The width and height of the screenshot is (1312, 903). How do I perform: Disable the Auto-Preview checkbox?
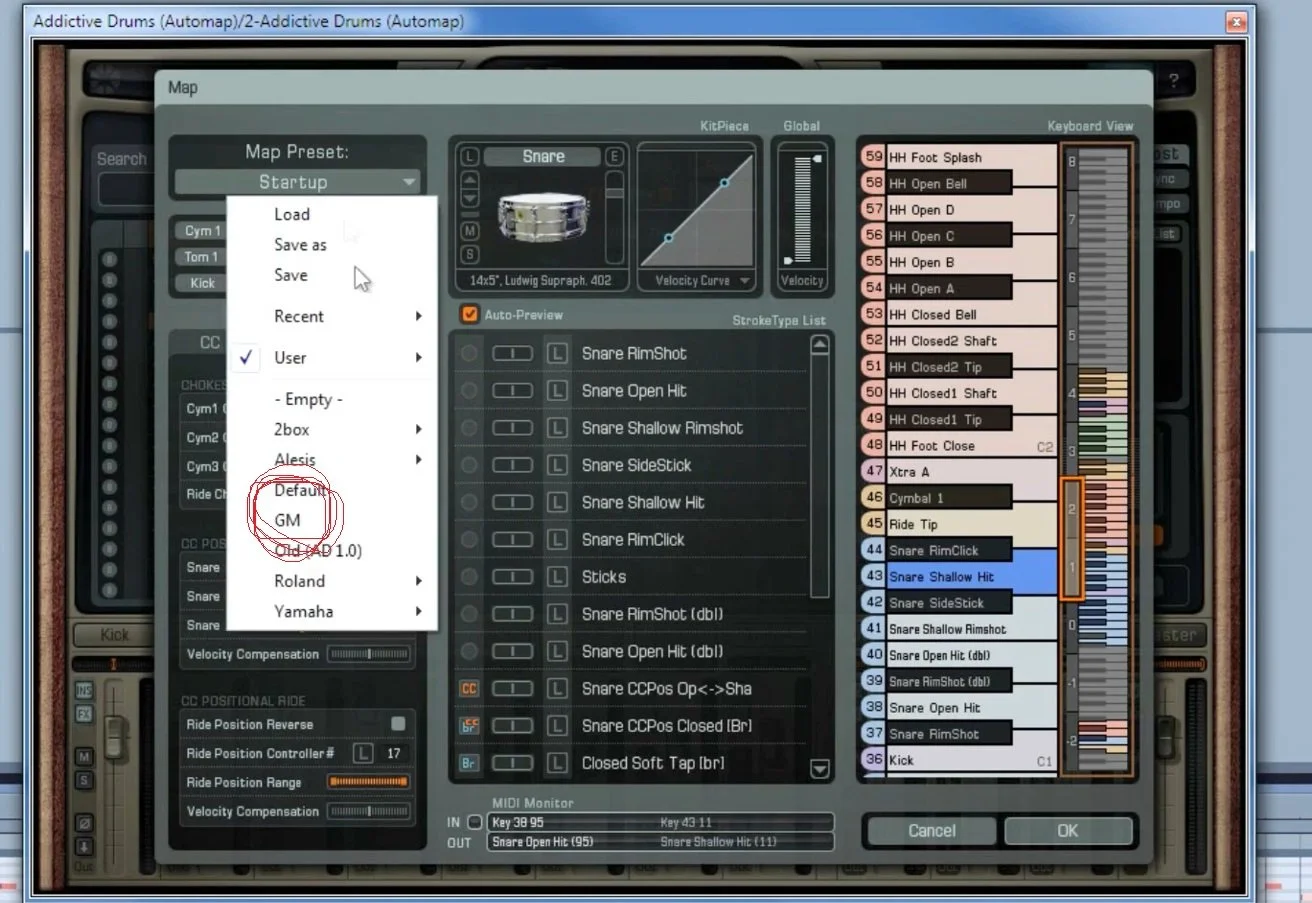tap(469, 315)
